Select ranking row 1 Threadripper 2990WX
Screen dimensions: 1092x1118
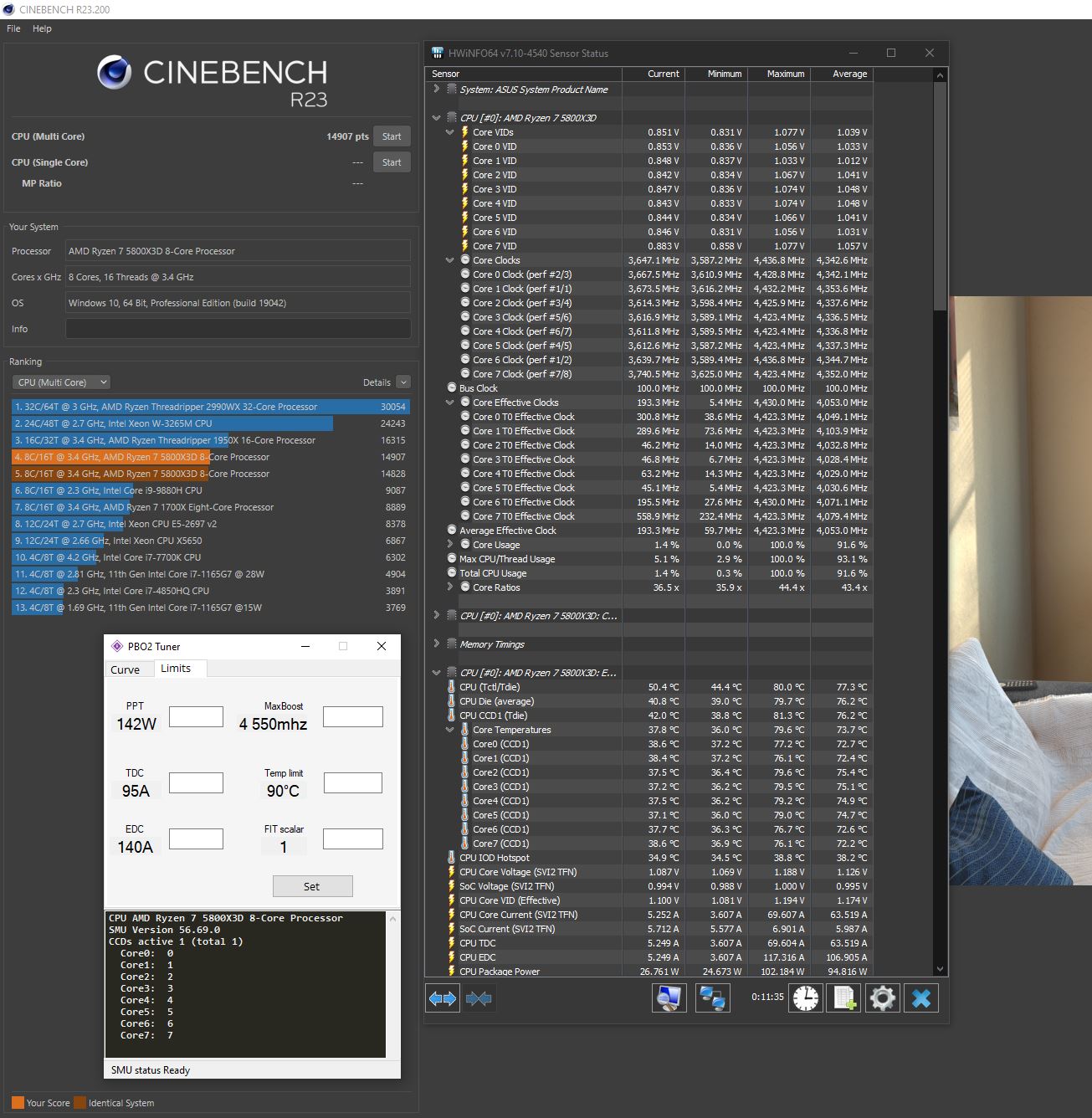(x=210, y=407)
